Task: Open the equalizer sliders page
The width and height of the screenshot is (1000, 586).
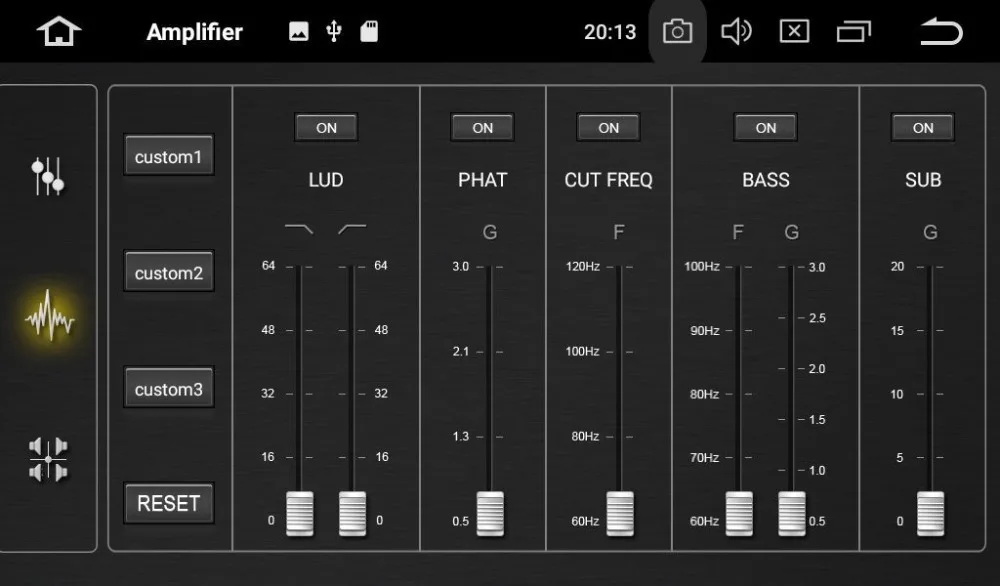Action: [48, 176]
